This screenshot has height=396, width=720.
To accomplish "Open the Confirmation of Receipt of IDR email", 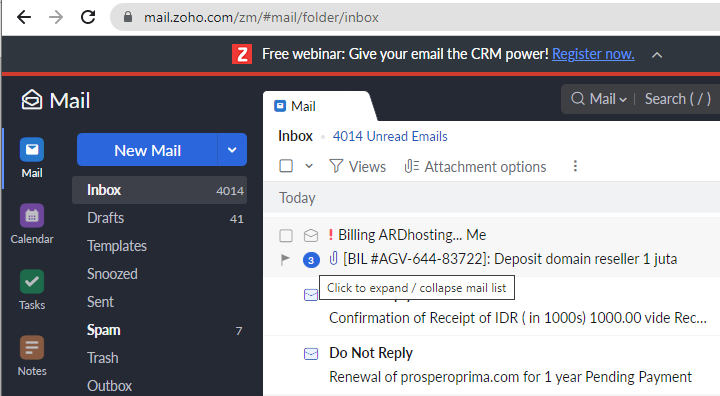I will (518, 317).
